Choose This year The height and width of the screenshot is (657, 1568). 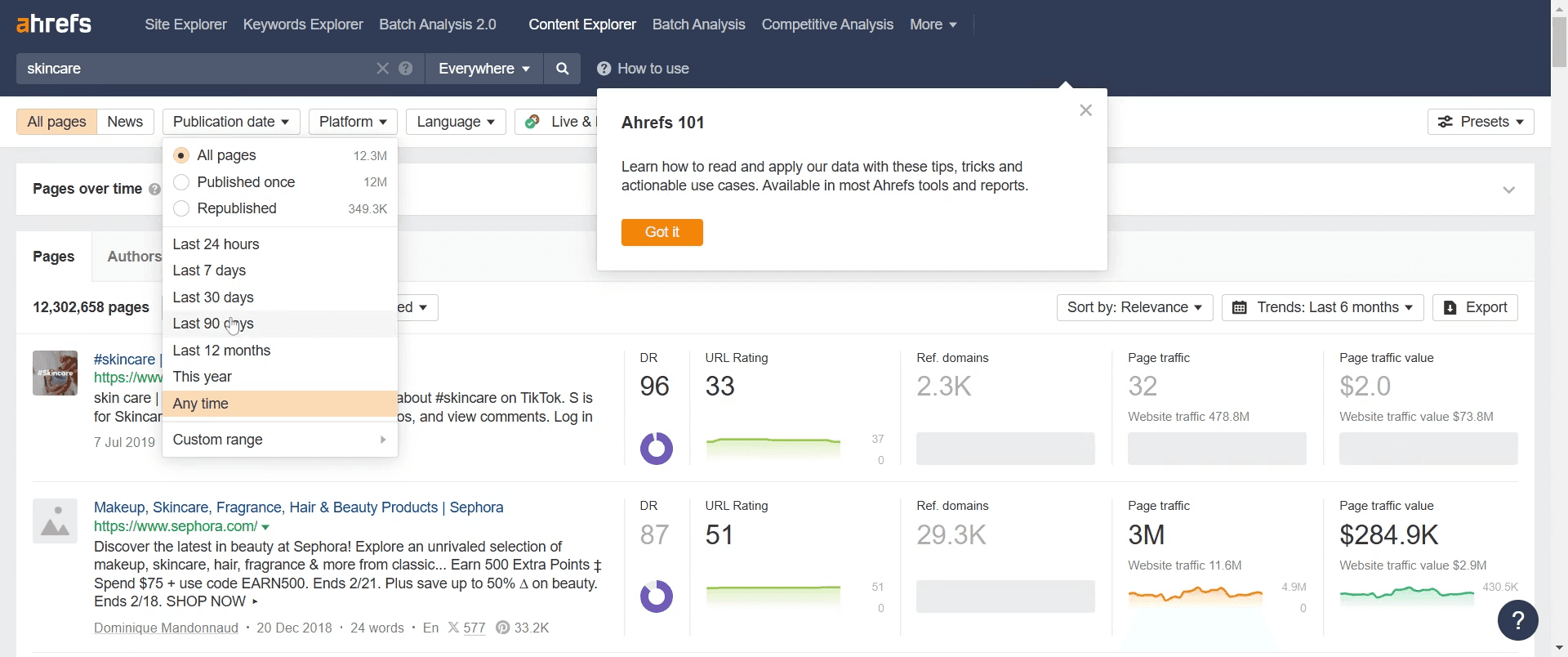coord(280,377)
